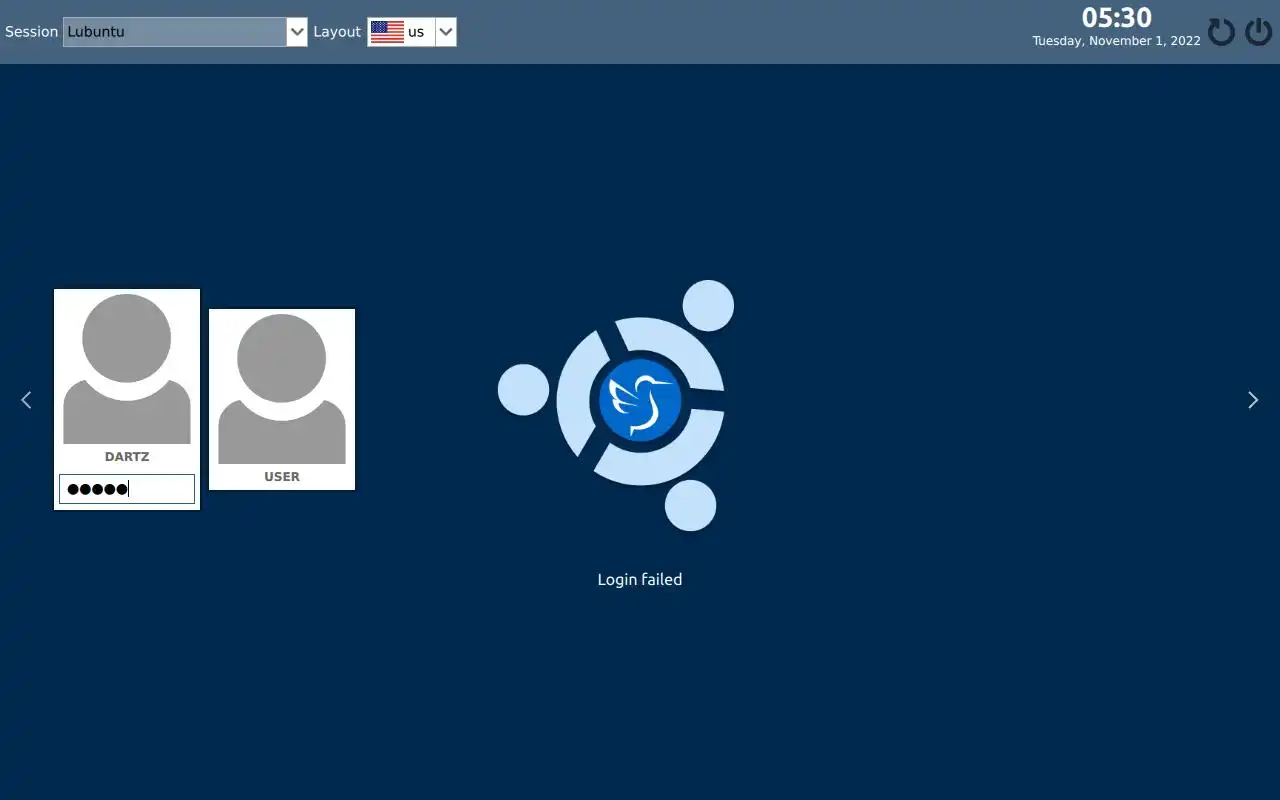Click the Login failed message

tap(640, 579)
